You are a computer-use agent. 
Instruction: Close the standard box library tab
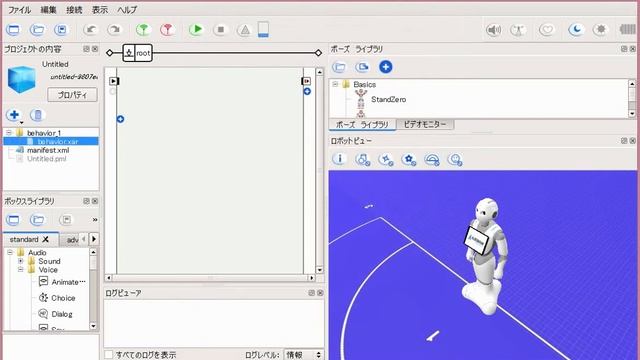click(46, 239)
